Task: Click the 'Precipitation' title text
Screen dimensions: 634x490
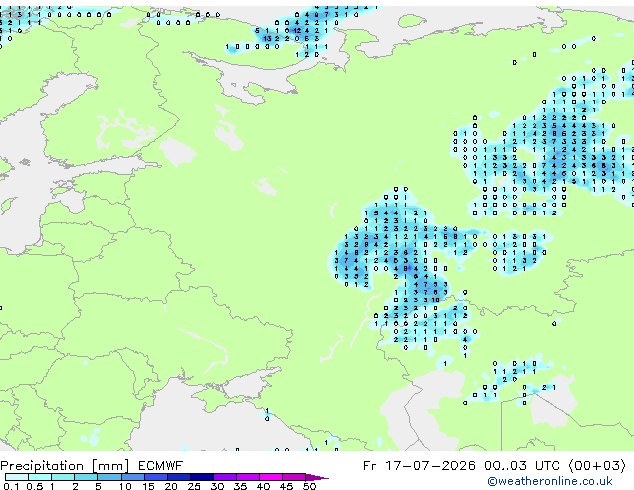Action: coord(42,466)
